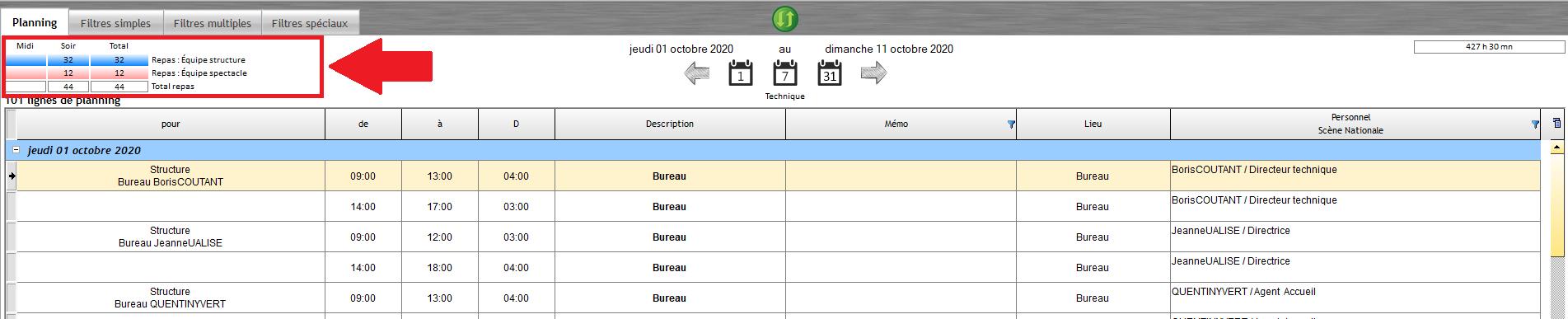Select the 31-day calendar view icon
1568x319 pixels.
(829, 73)
